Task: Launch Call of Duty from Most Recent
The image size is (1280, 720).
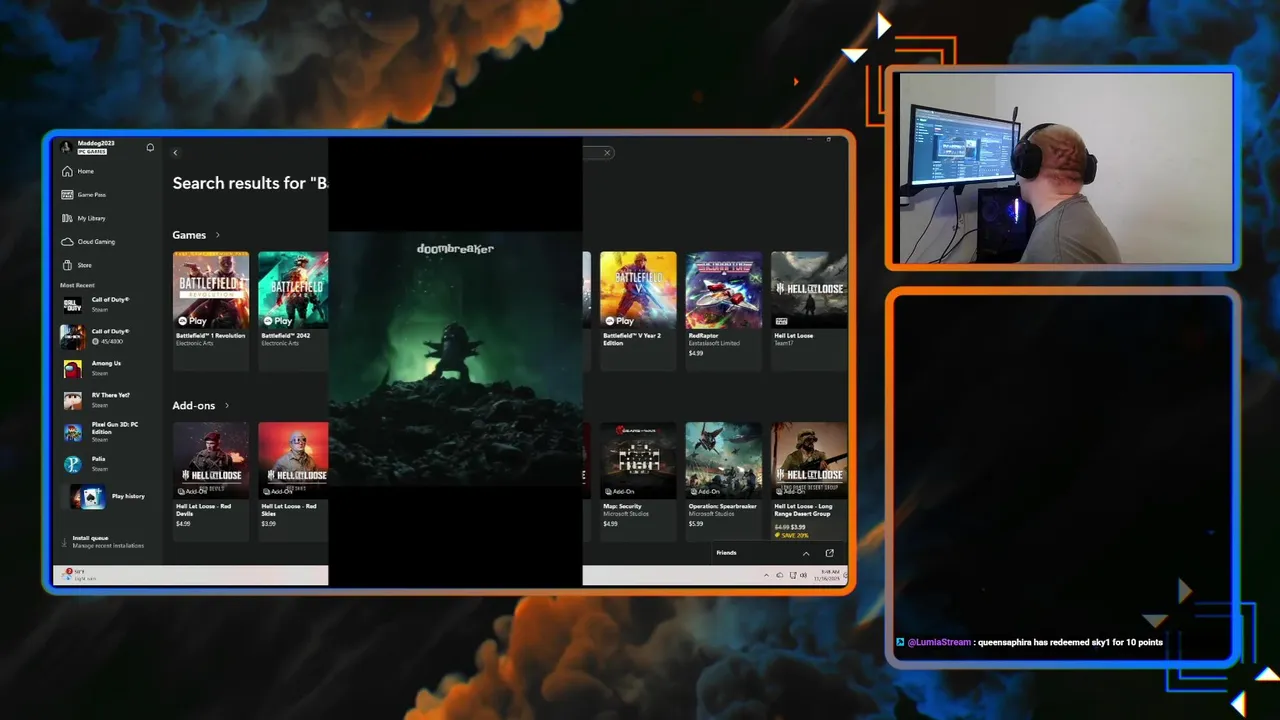Action: (105, 303)
